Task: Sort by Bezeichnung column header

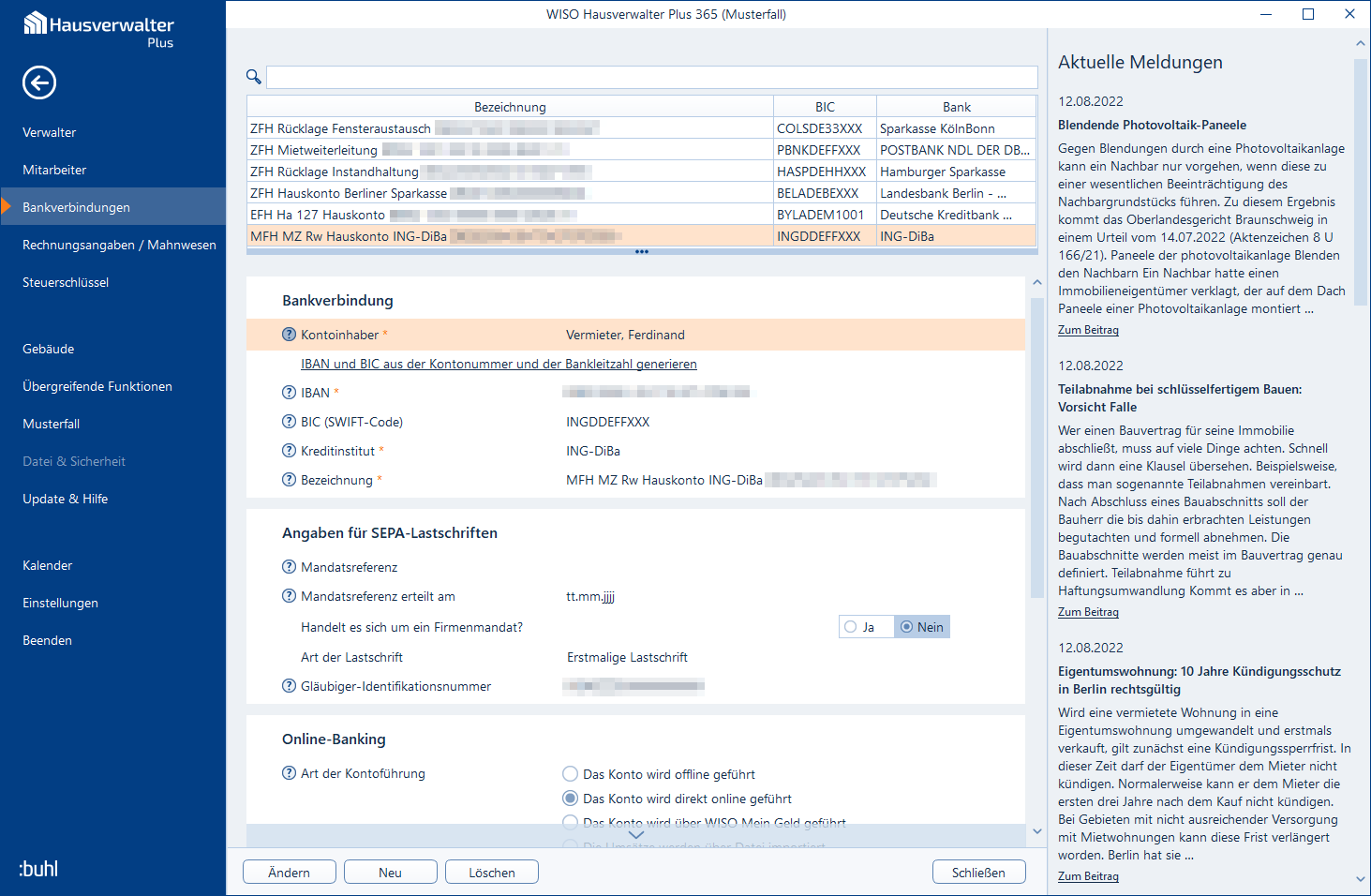Action: click(510, 107)
